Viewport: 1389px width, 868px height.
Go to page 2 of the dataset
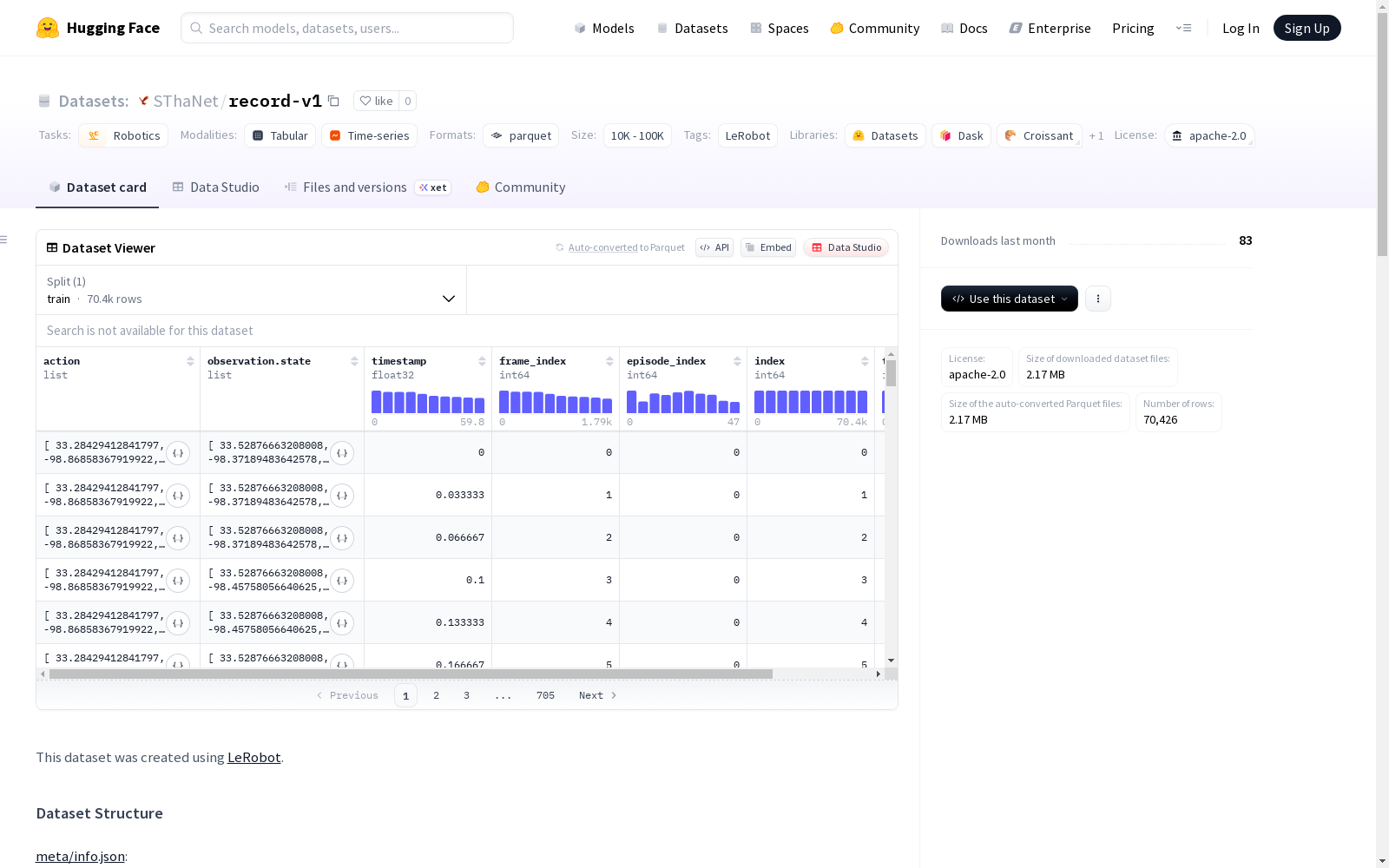436,695
